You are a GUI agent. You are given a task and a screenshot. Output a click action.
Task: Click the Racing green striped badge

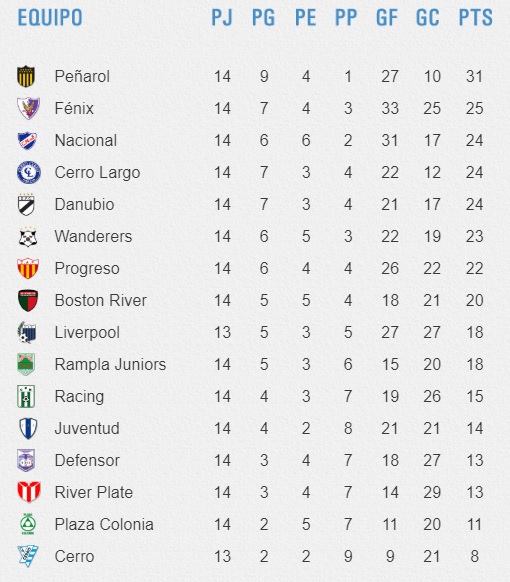pyautogui.click(x=26, y=396)
